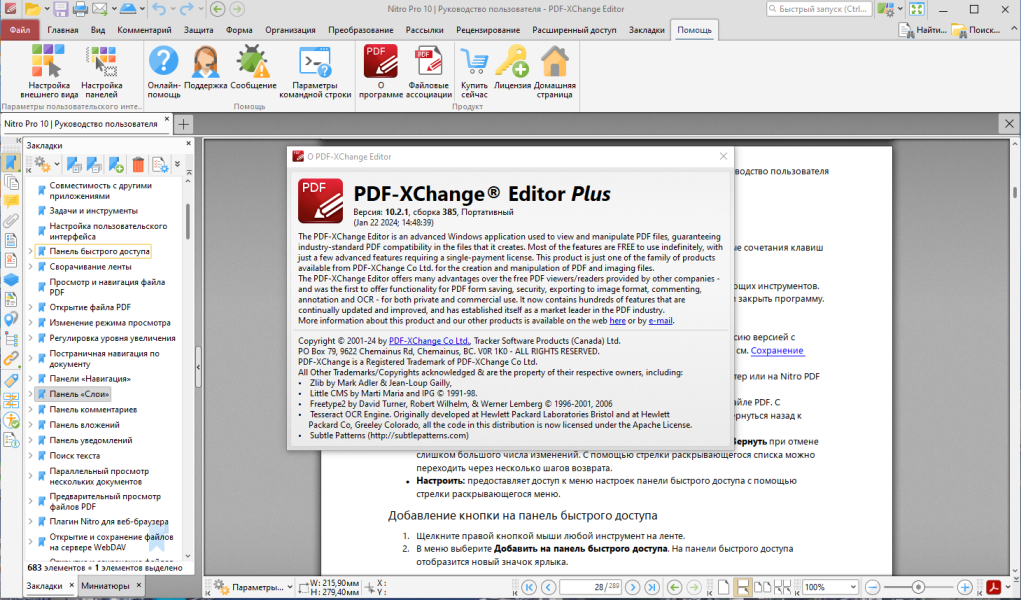Expand the 'Открытие файла PDF' bookmark
Image resolution: width=1021 pixels, height=600 pixels.
coord(30,307)
